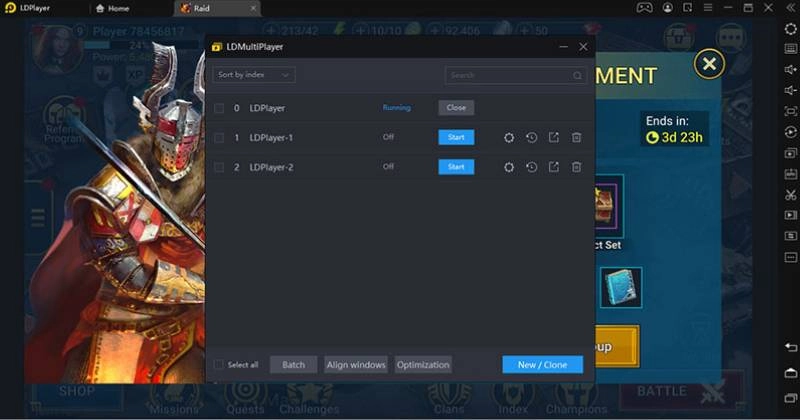Open LDPlayer settings gear in right sidebar
The height and width of the screenshot is (420, 800).
pyautogui.click(x=790, y=29)
